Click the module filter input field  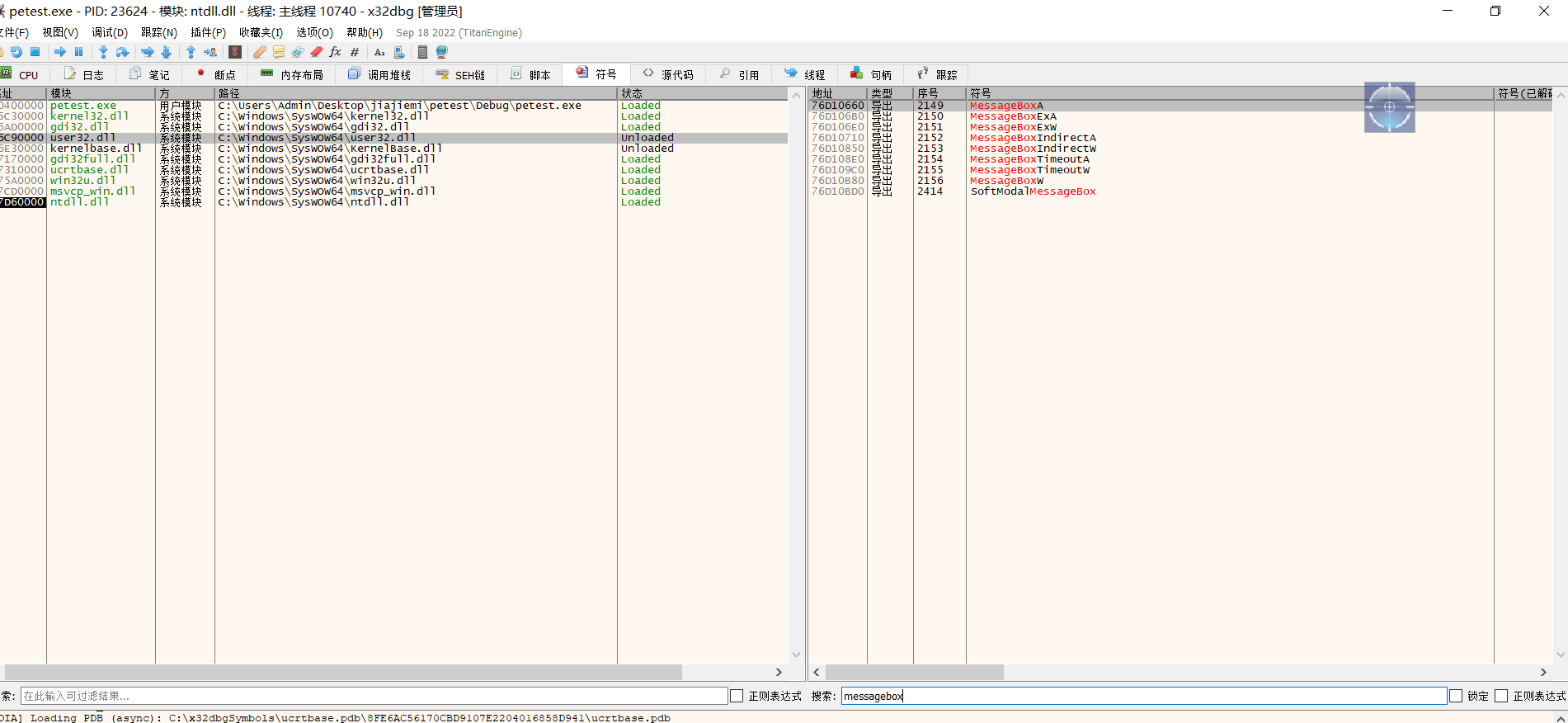pyautogui.click(x=374, y=696)
